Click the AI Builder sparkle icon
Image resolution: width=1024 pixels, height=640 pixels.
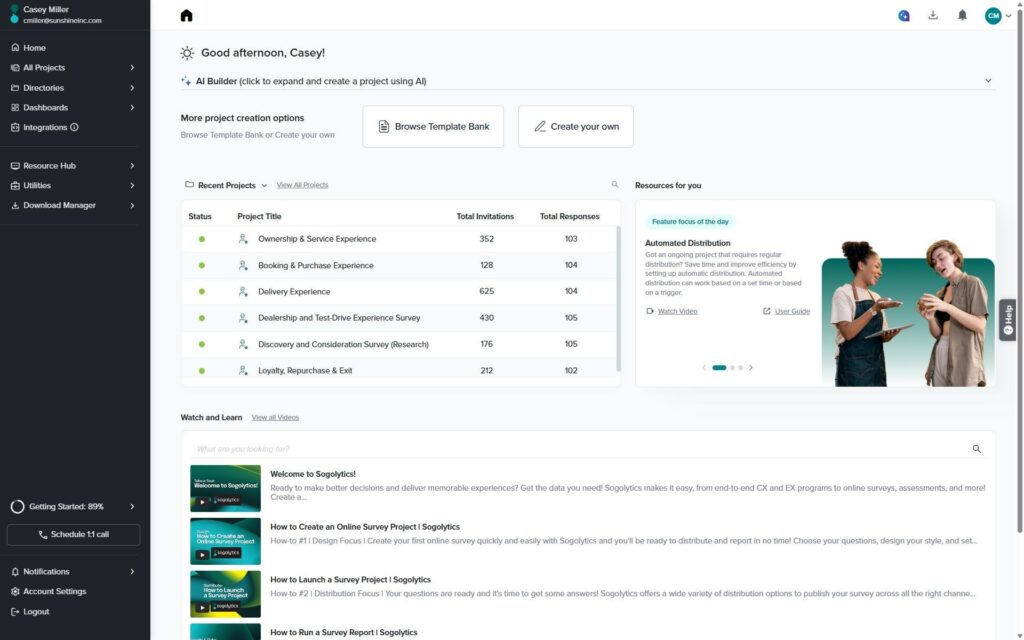pos(186,81)
